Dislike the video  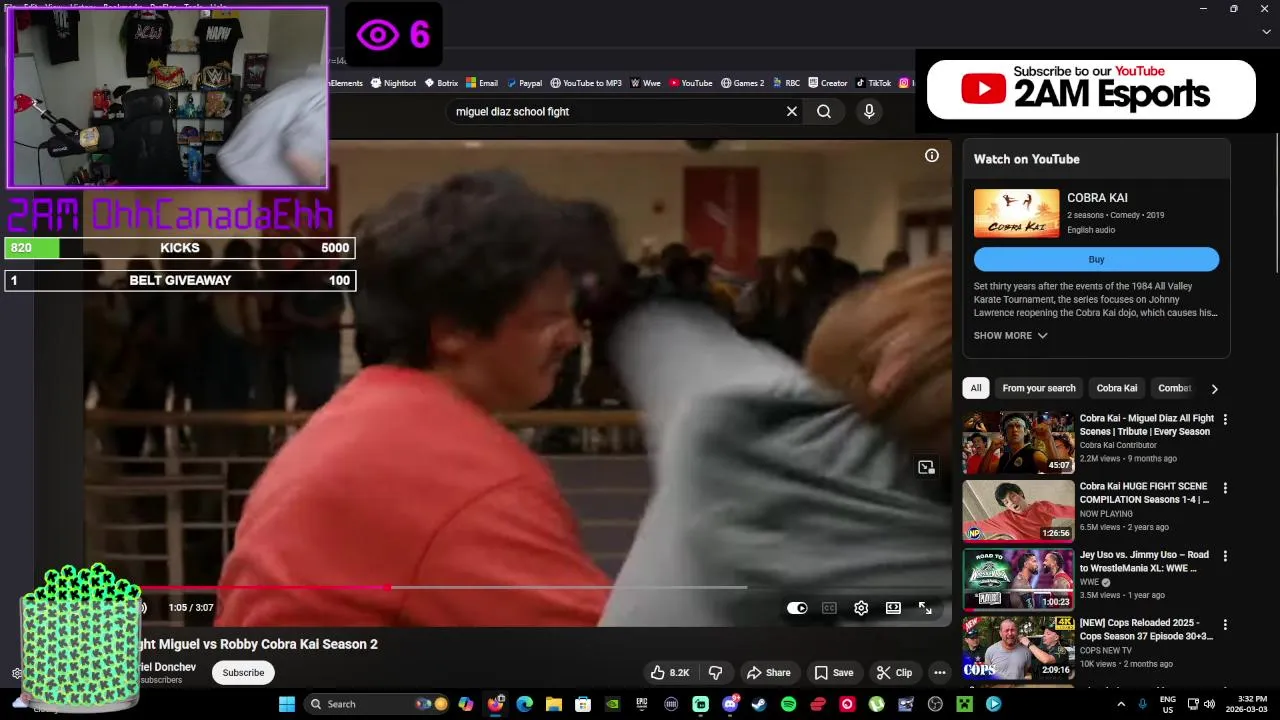tap(715, 673)
